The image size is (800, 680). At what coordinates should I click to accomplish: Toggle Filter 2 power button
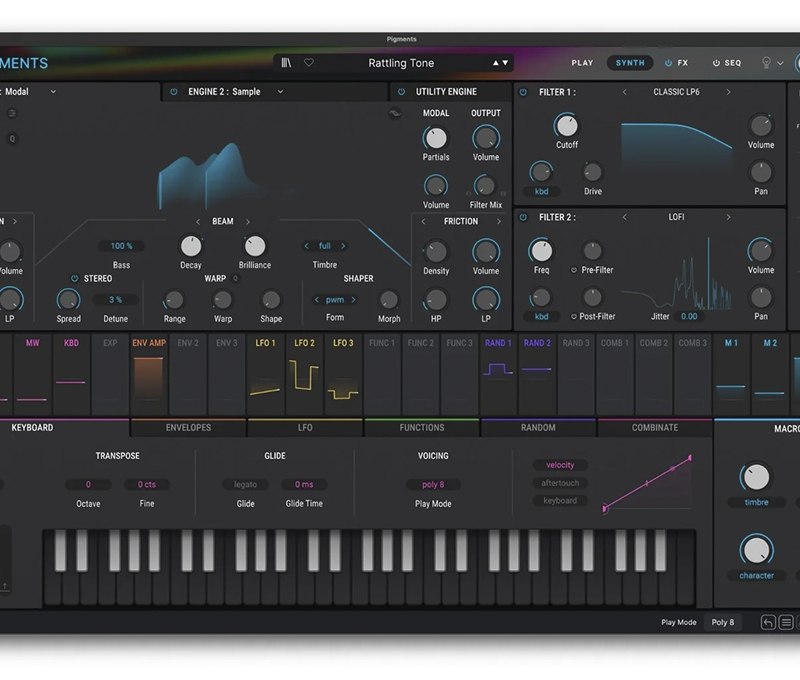click(x=523, y=217)
